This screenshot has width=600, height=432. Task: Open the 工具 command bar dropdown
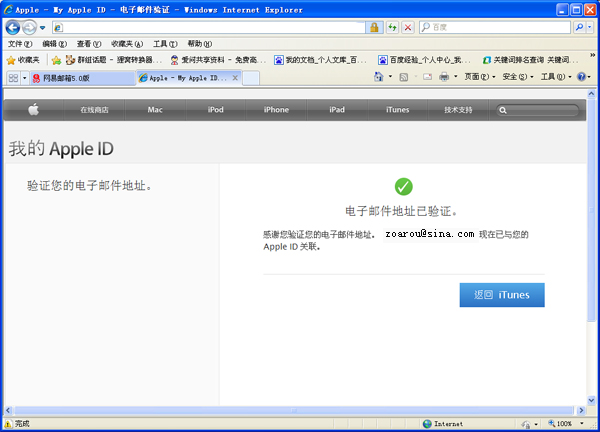pyautogui.click(x=556, y=77)
